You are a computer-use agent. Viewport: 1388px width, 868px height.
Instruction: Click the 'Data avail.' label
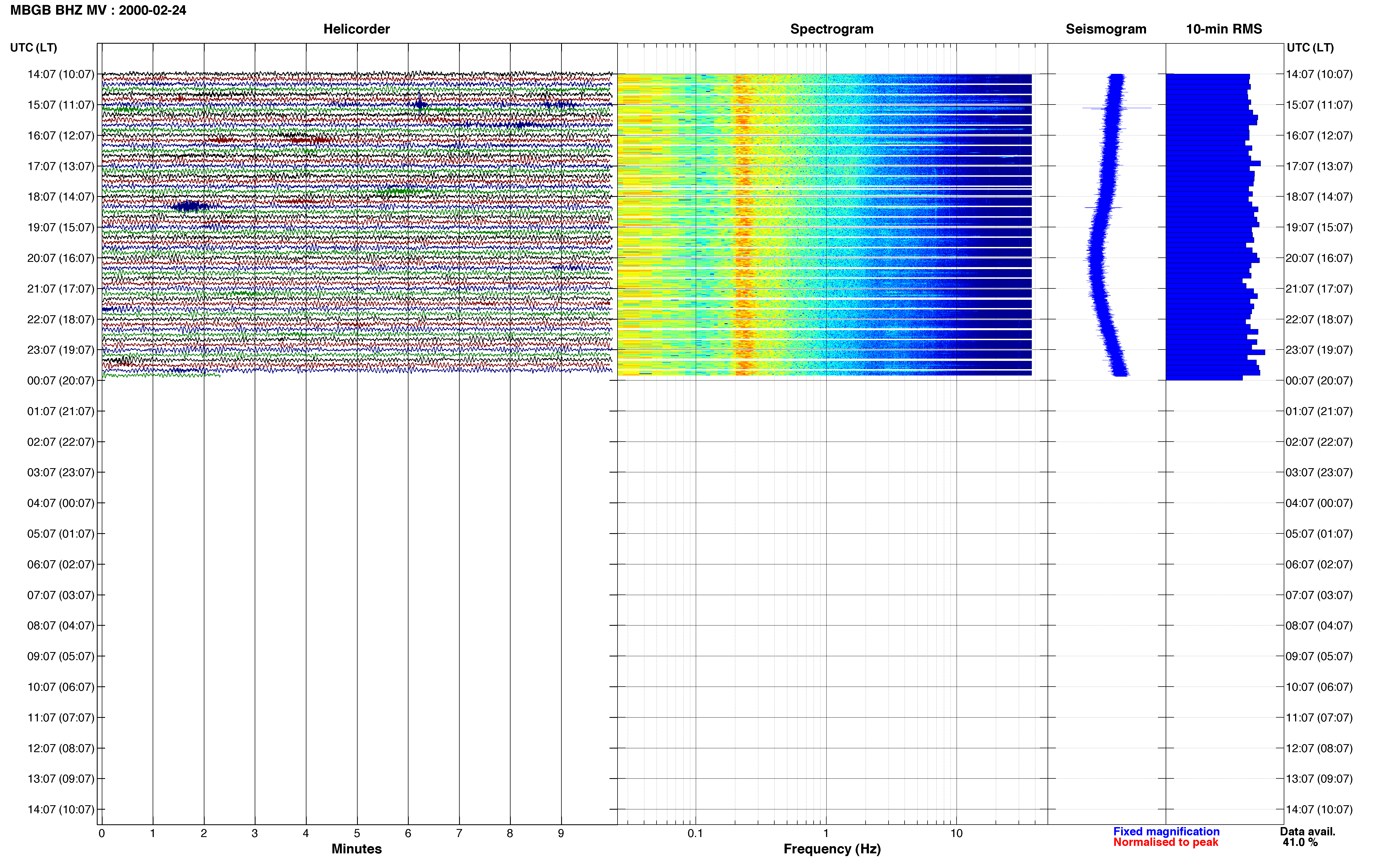pos(1308,831)
